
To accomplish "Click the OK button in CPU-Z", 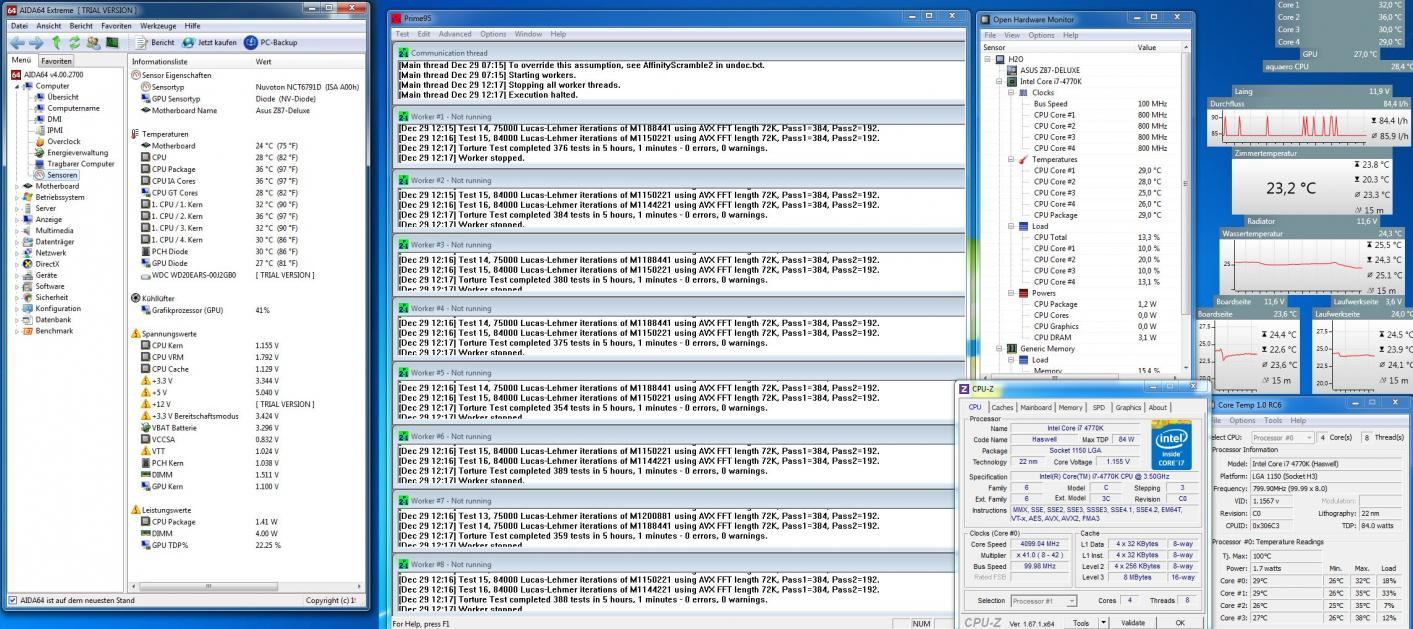I will (1180, 622).
